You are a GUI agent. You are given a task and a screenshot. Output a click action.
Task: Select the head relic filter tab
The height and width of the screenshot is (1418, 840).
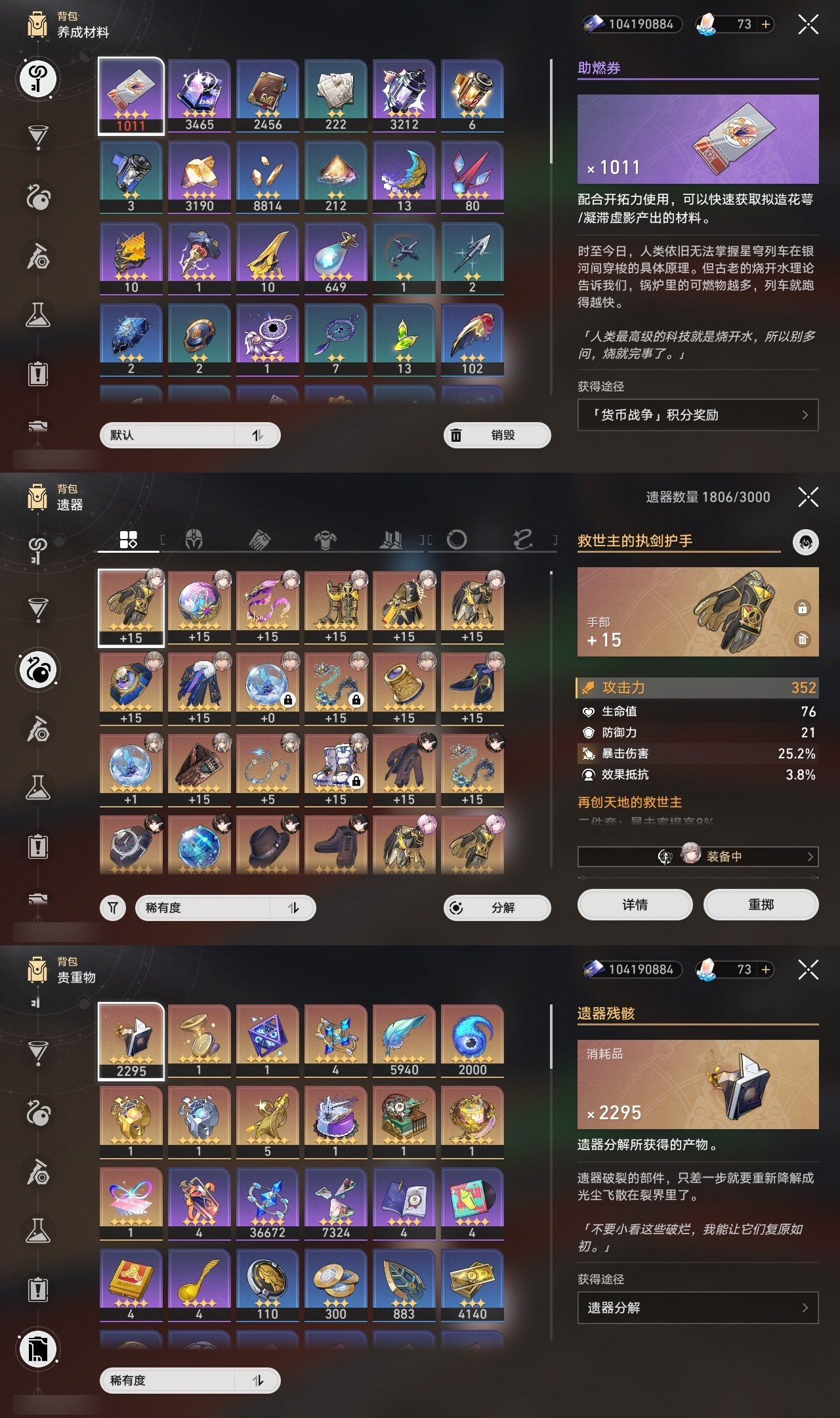[194, 540]
